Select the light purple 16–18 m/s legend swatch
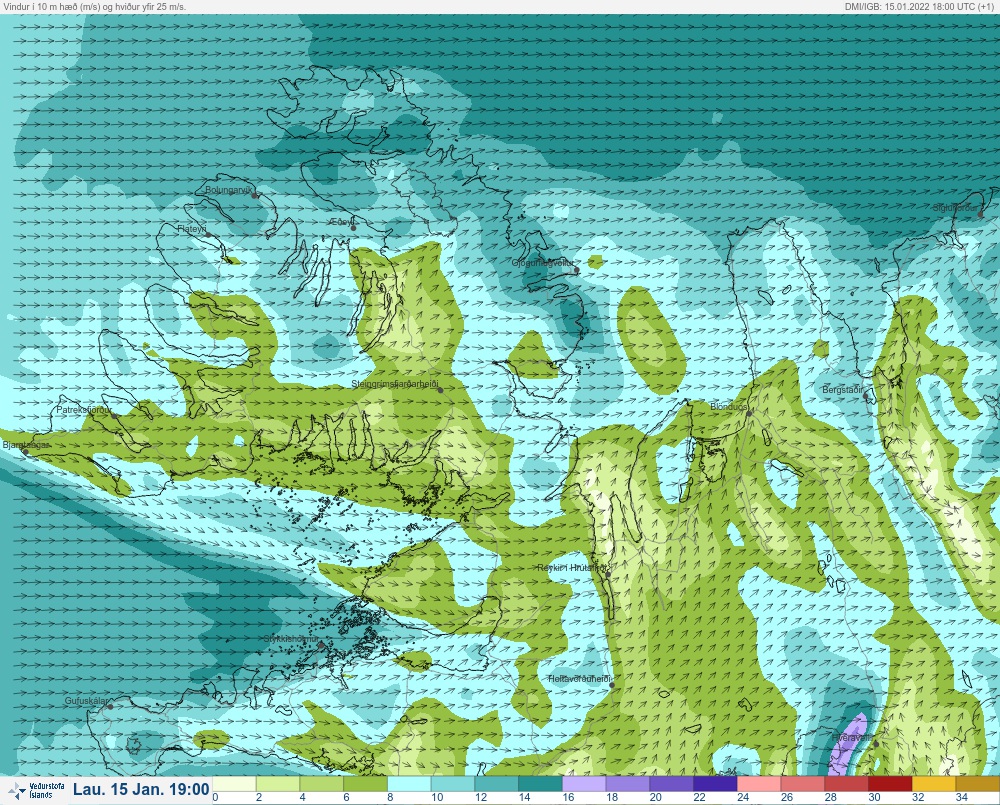1000x805 pixels. point(584,783)
